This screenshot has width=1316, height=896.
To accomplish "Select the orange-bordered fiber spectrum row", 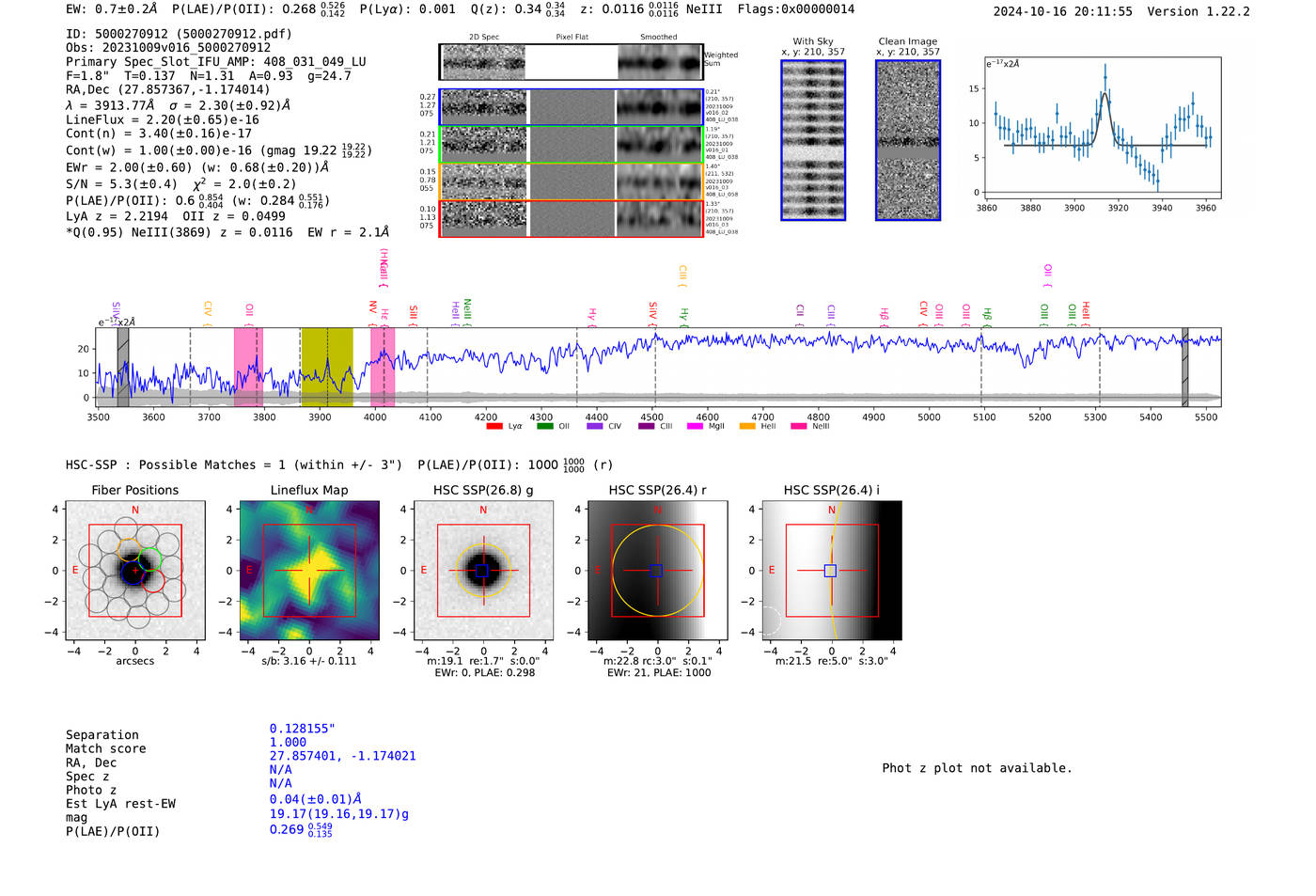I will pos(572,181).
